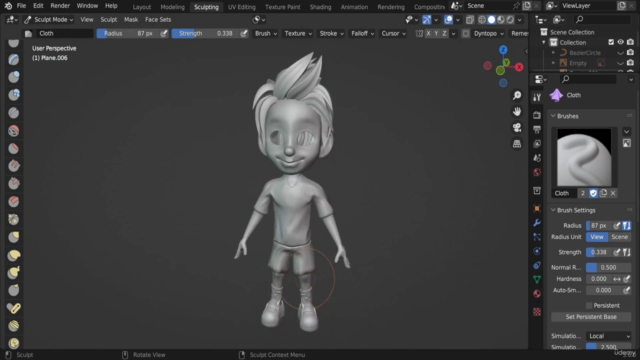Open the Face Sets menu
Screen dimensions: 640x360
point(158,20)
